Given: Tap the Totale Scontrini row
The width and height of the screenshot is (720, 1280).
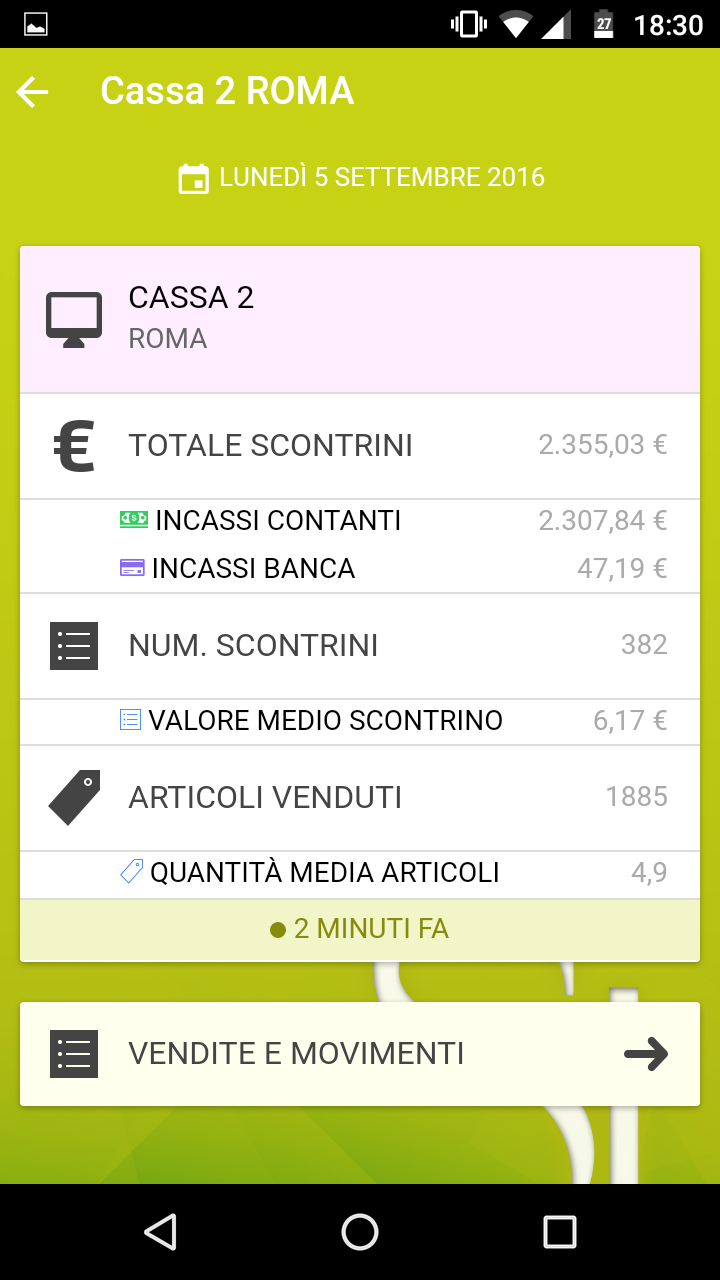Looking at the screenshot, I should tap(360, 446).
